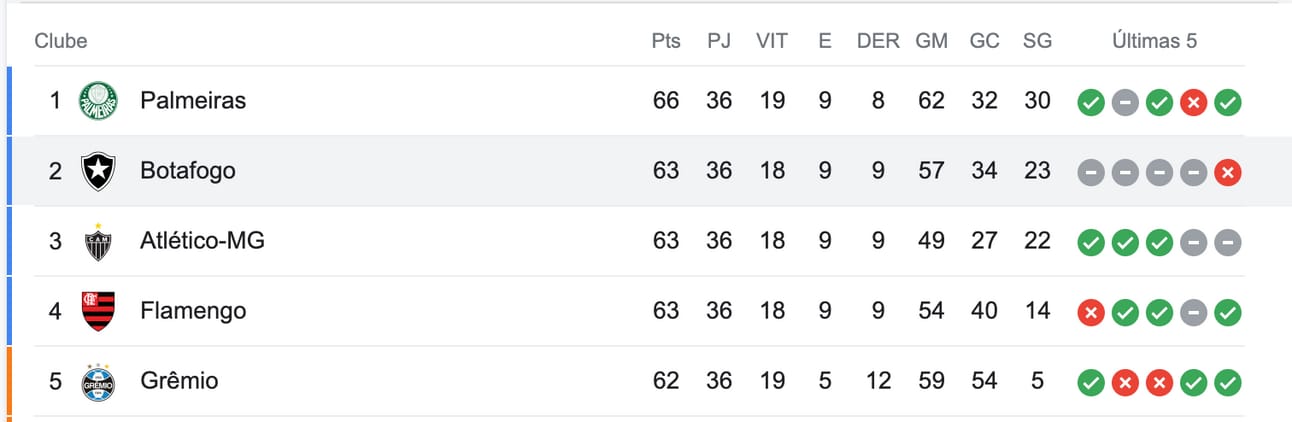This screenshot has height=422, width=1292.
Task: Click the Últimas 5 column header
Action: pos(1155,41)
